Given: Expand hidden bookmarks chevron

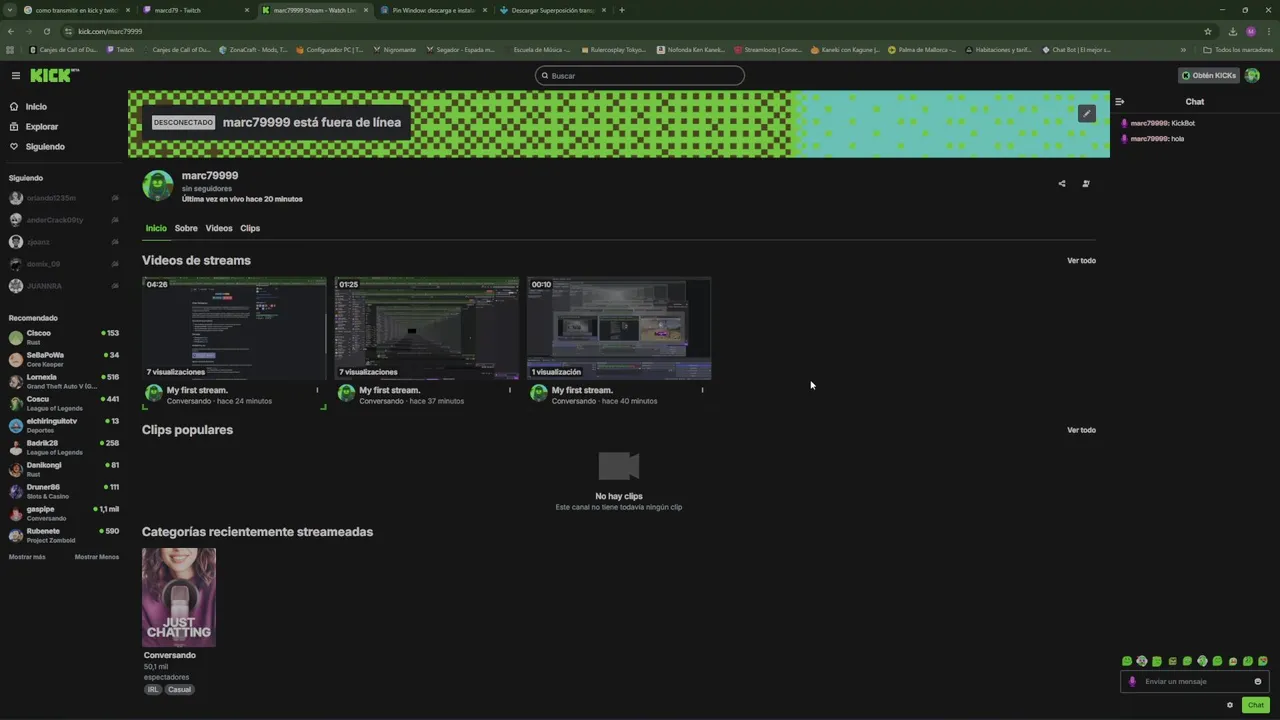Looking at the screenshot, I should [1183, 49].
